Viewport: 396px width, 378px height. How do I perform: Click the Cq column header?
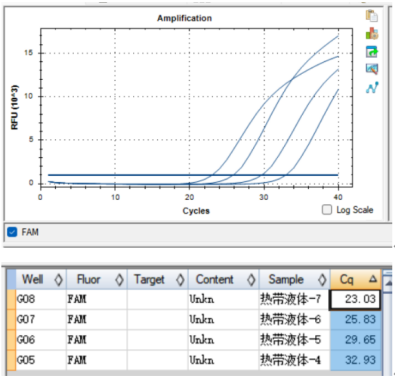356,279
